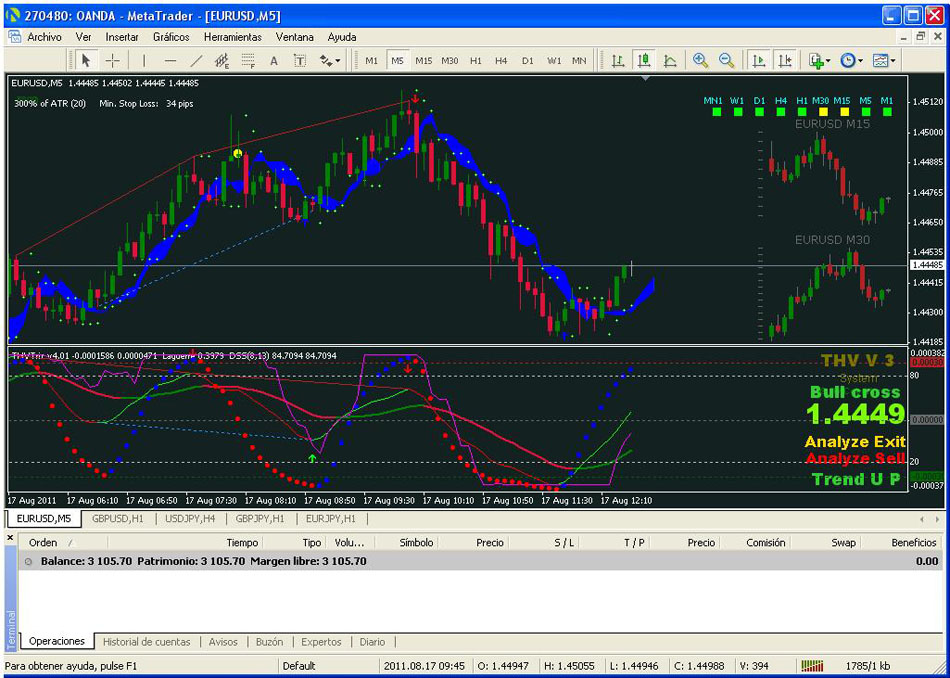Switch to the H4 timeframe
The height and width of the screenshot is (678, 950).
click(x=501, y=60)
